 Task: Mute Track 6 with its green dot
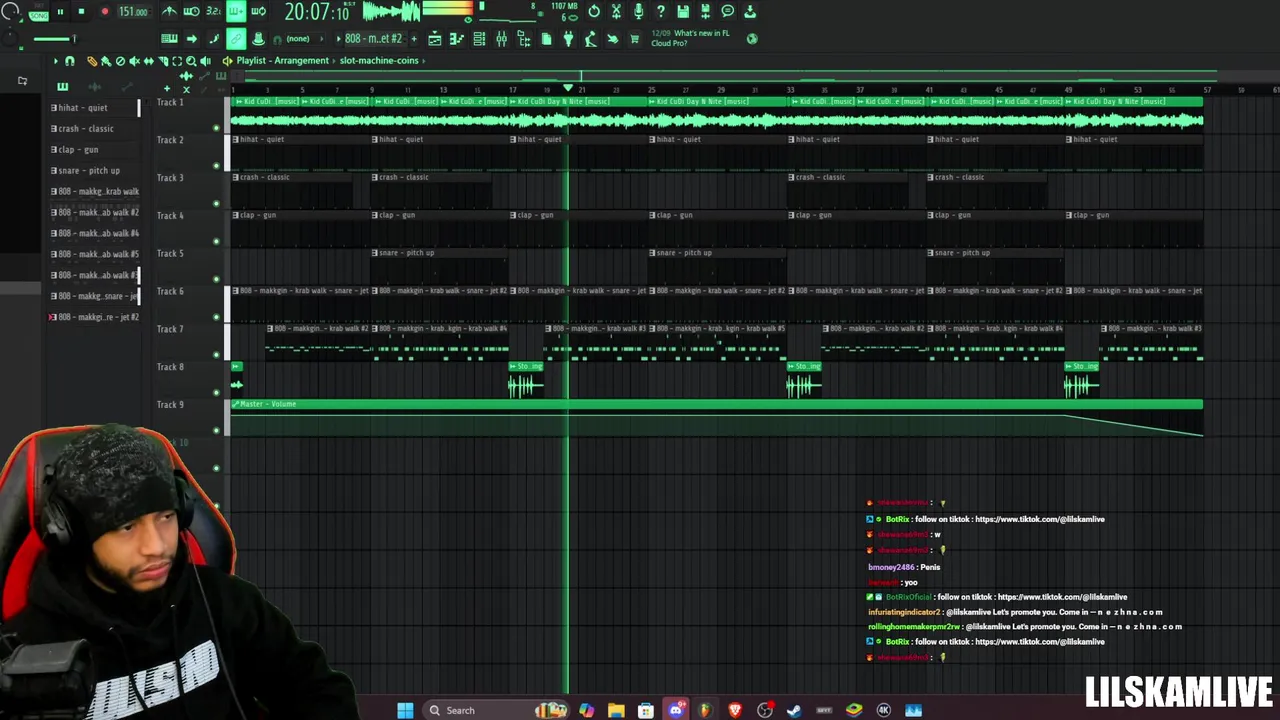click(x=216, y=317)
